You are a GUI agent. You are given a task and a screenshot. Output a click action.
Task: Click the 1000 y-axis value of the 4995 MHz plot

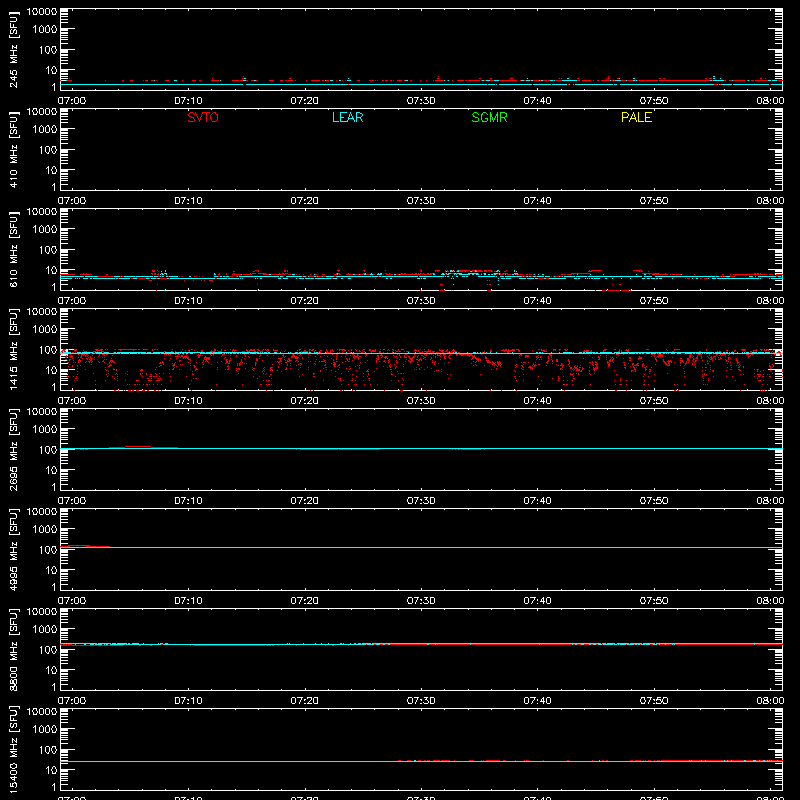[45, 530]
